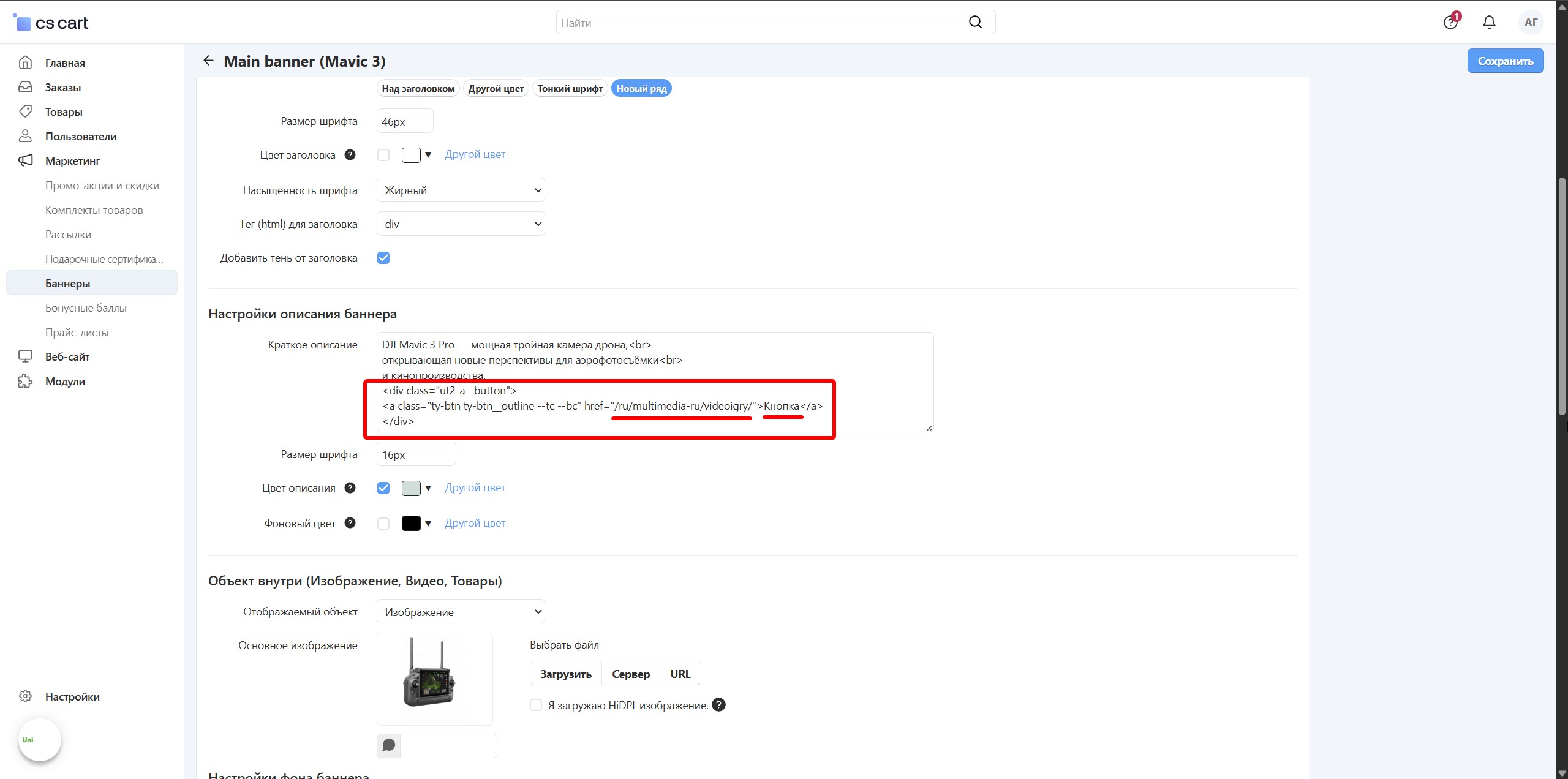Open Бонусные баллы submenu item
Image resolution: width=1568 pixels, height=779 pixels.
[86, 307]
